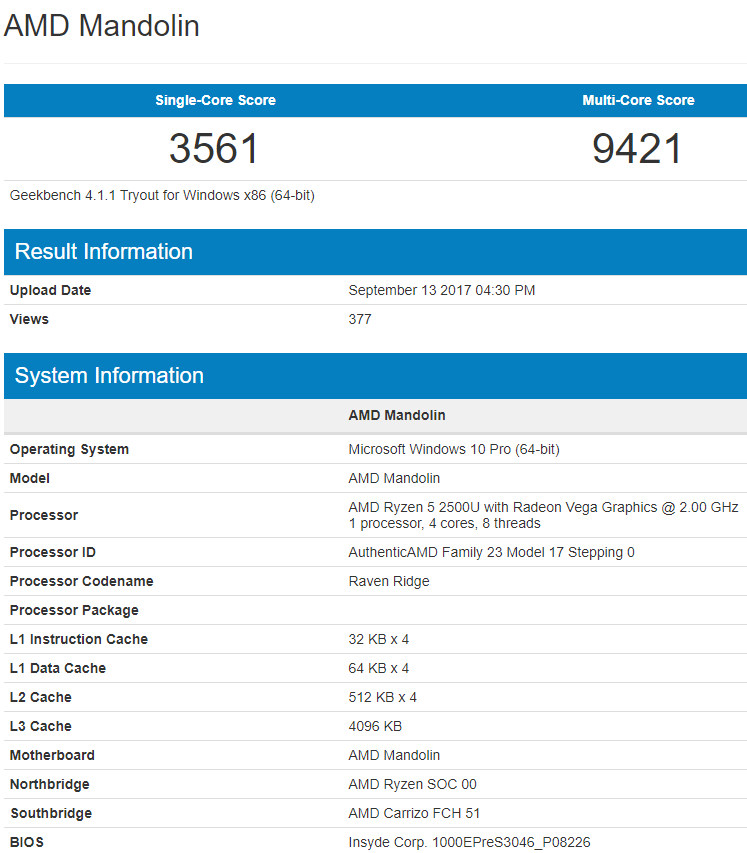Screen dimensions: 747x853
Task: Select the multi-core score value 9421
Action: (x=637, y=149)
